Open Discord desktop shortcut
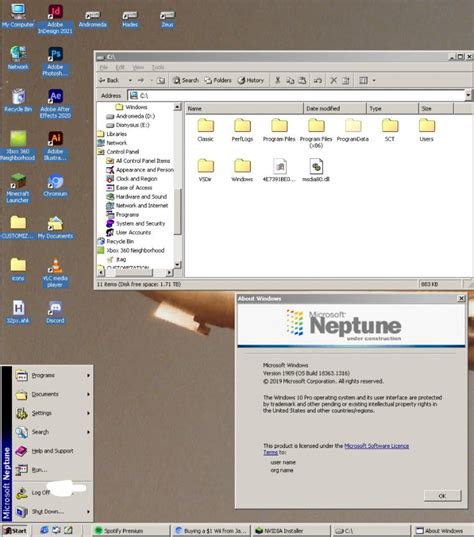 [x=55, y=312]
